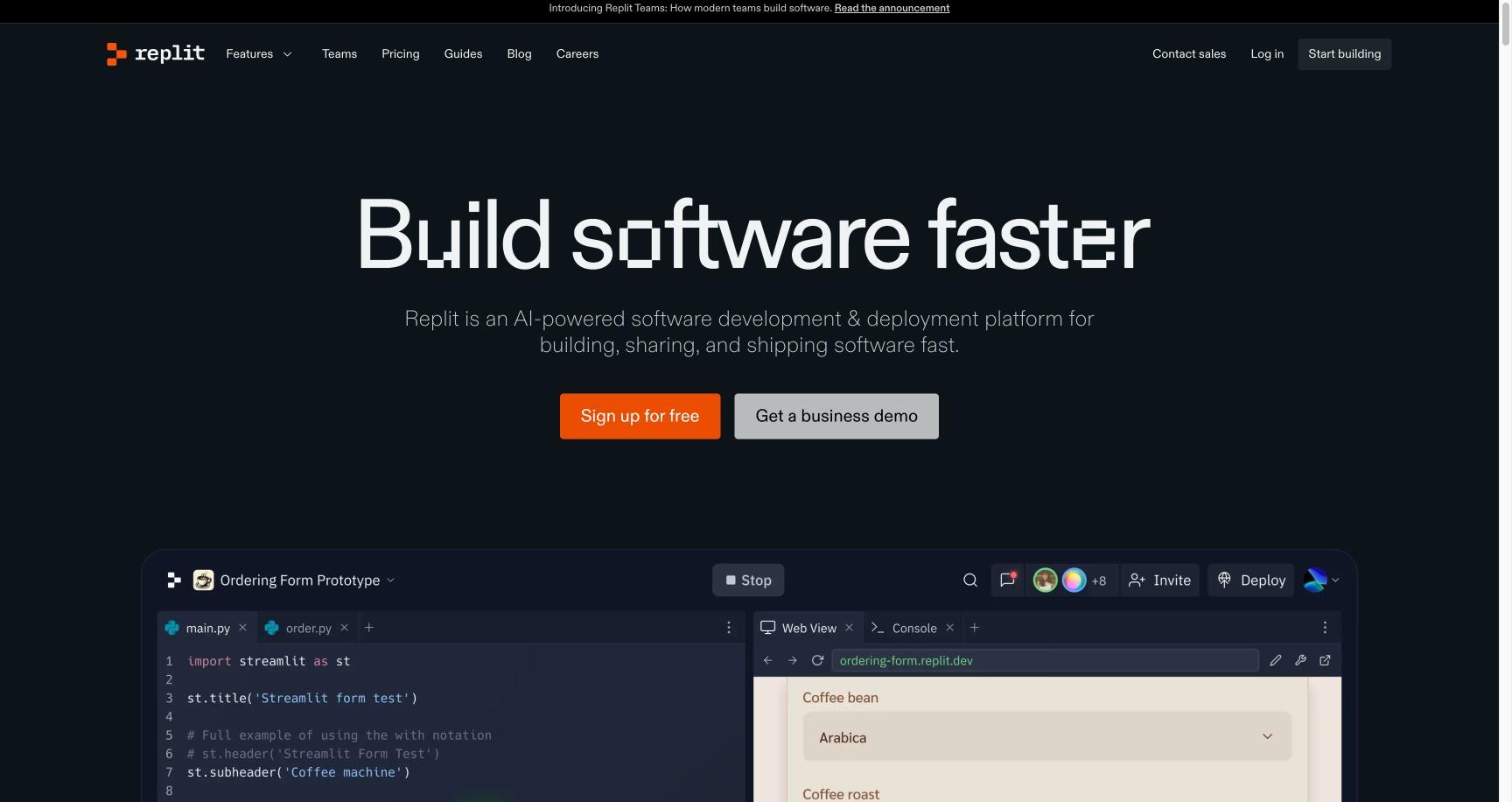
Task: Click the Deploy button
Action: 1250,580
